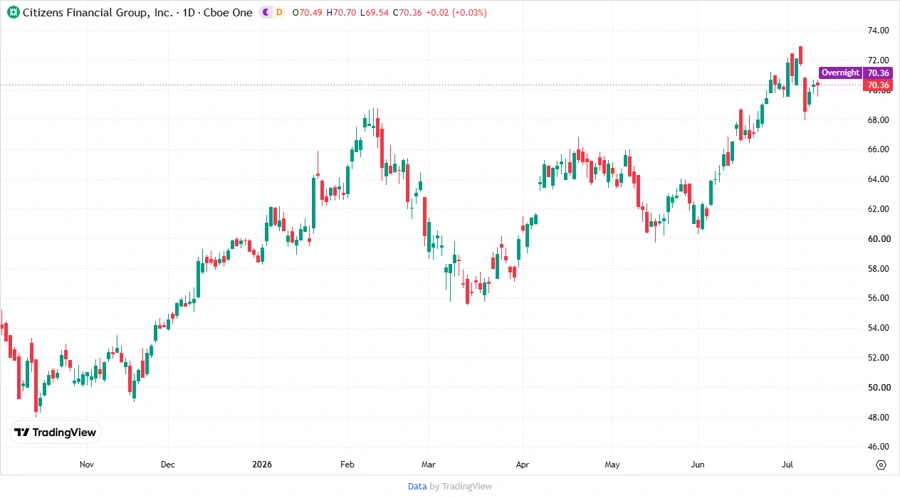Click the 46.00 price axis label

878,446
